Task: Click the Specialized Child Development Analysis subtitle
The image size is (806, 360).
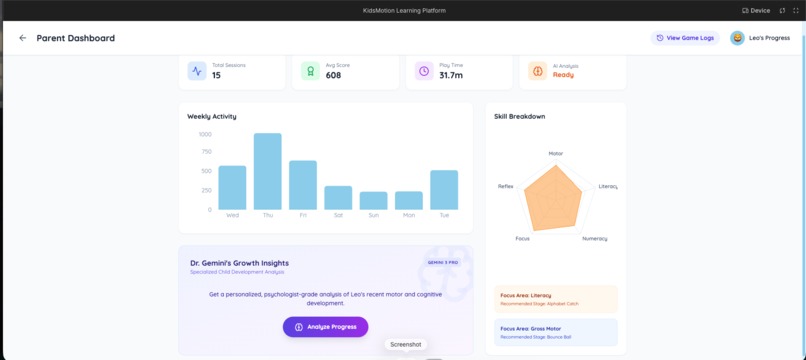Action: 237,272
